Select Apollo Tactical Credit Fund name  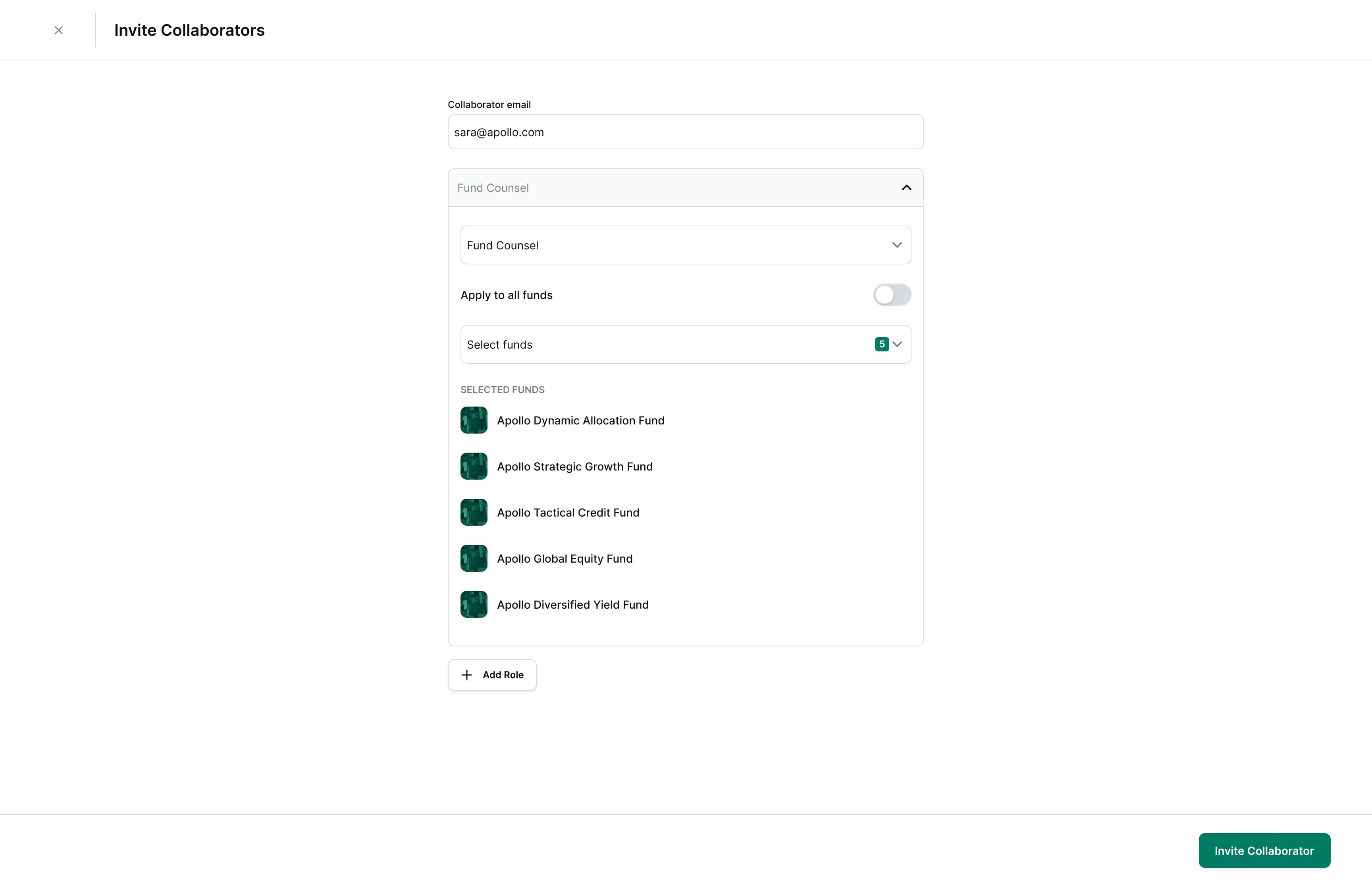(x=568, y=513)
